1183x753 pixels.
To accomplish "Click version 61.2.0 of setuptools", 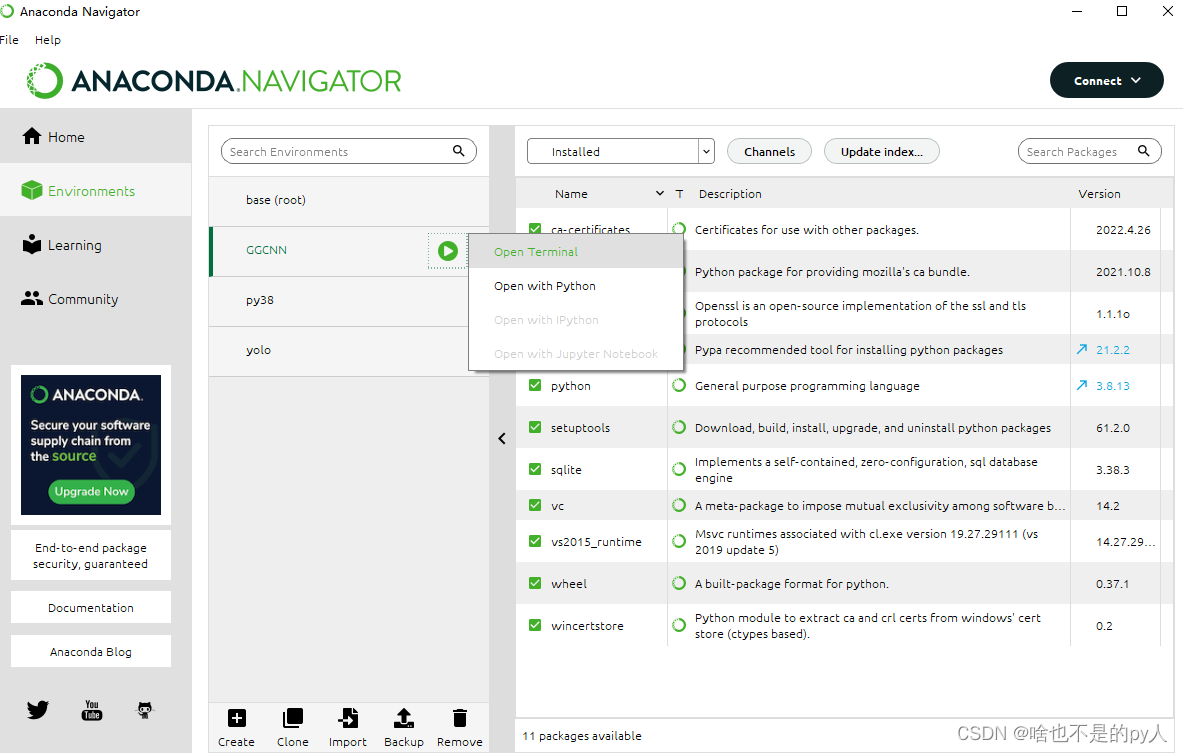I will (x=1113, y=428).
